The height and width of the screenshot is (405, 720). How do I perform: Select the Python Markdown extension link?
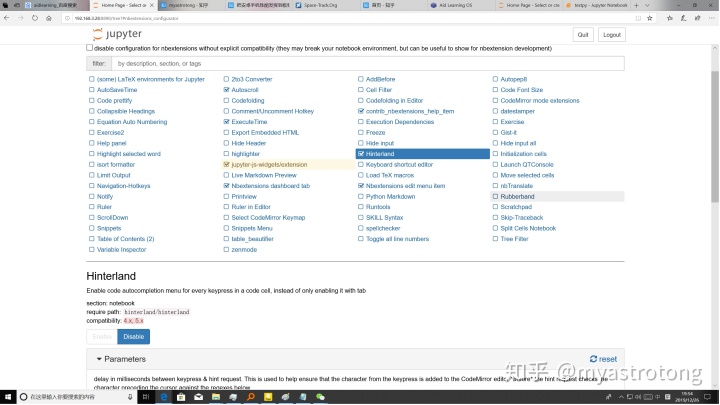coord(390,197)
